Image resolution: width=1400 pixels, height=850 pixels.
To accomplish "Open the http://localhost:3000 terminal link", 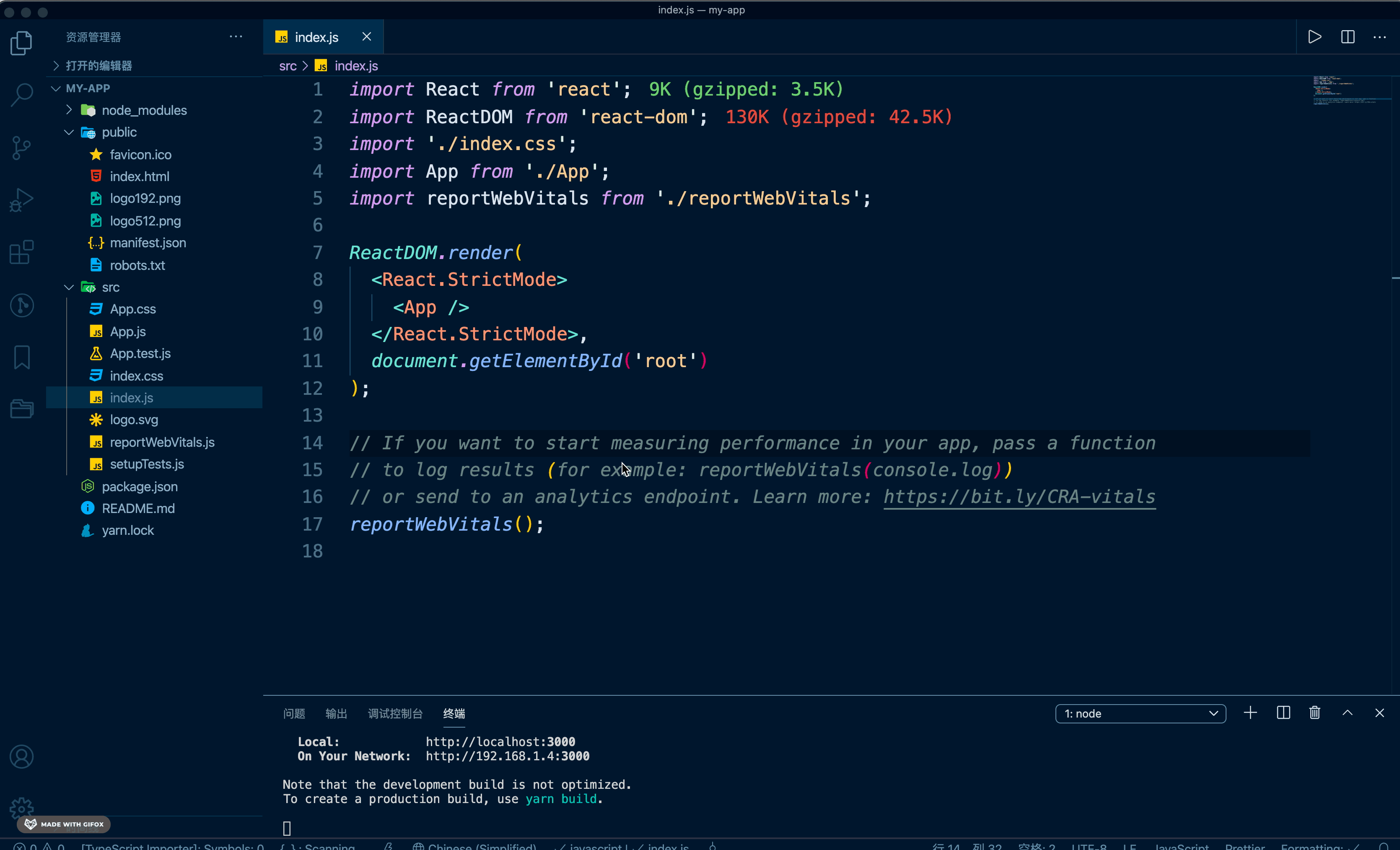I will (x=500, y=741).
